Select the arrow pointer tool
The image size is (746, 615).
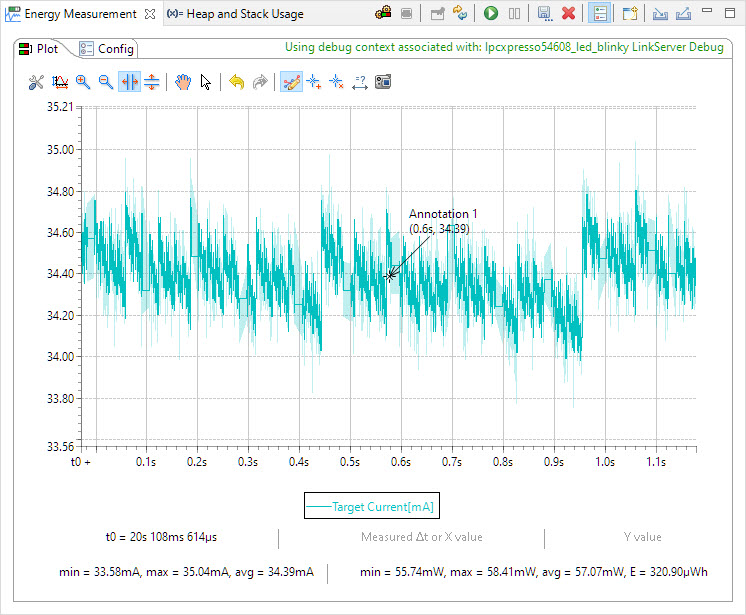(206, 82)
